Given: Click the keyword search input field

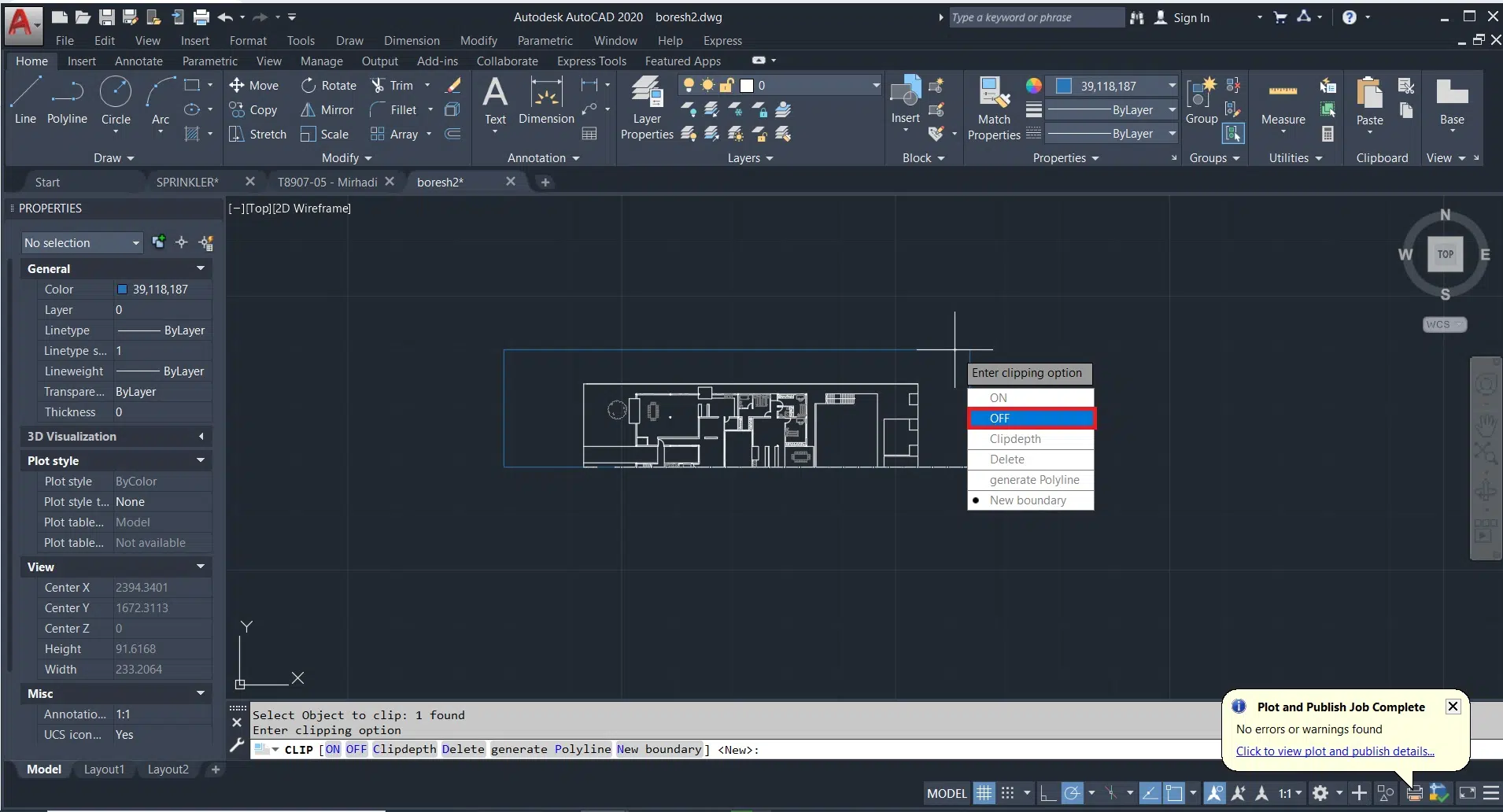Looking at the screenshot, I should click(x=1036, y=17).
